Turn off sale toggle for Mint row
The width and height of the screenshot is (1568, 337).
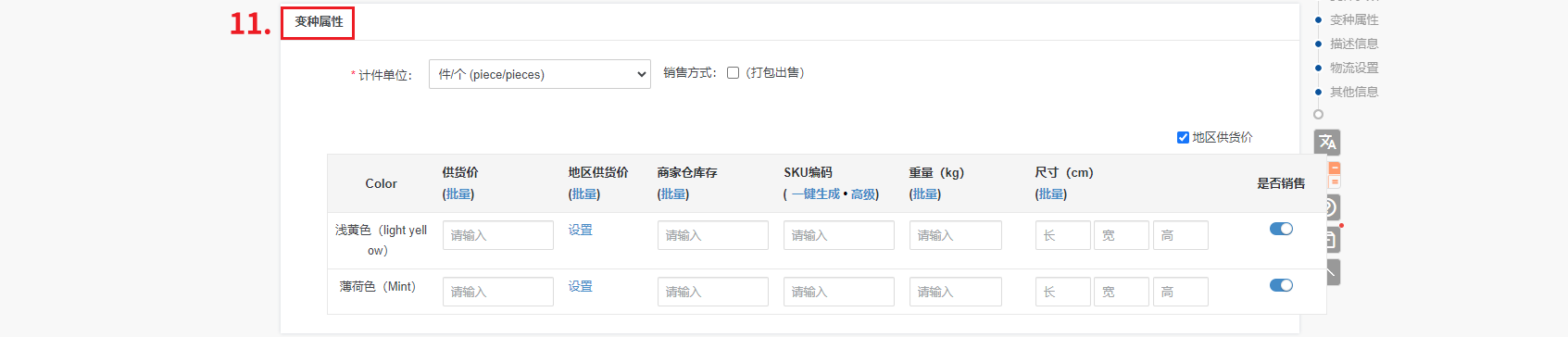pyautogui.click(x=1281, y=285)
